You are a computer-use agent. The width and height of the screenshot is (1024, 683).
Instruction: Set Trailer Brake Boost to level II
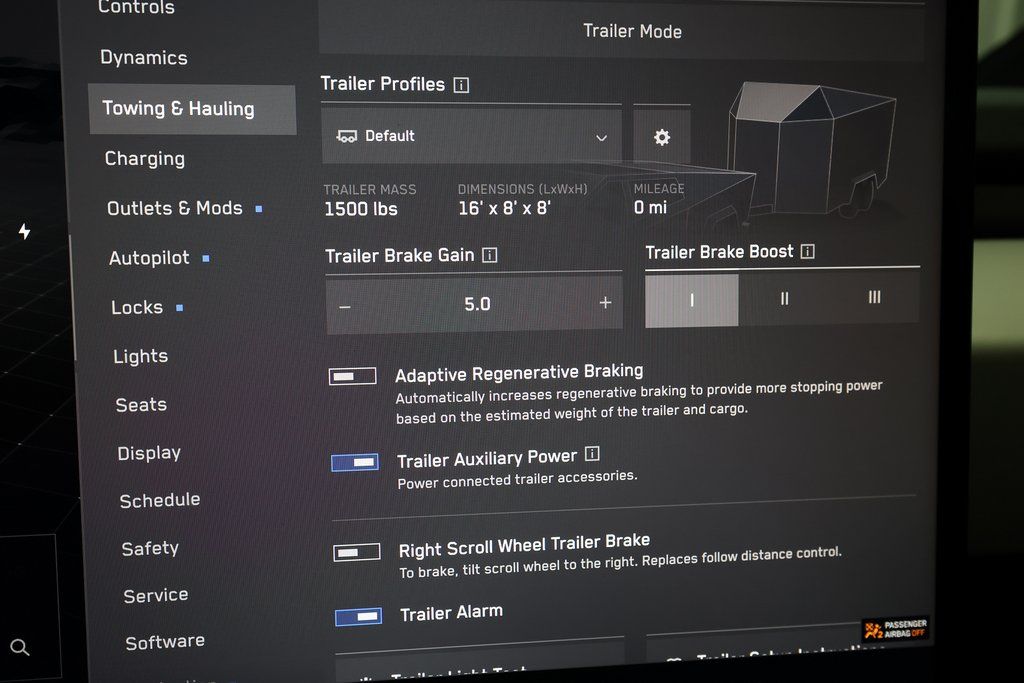pyautogui.click(x=784, y=299)
